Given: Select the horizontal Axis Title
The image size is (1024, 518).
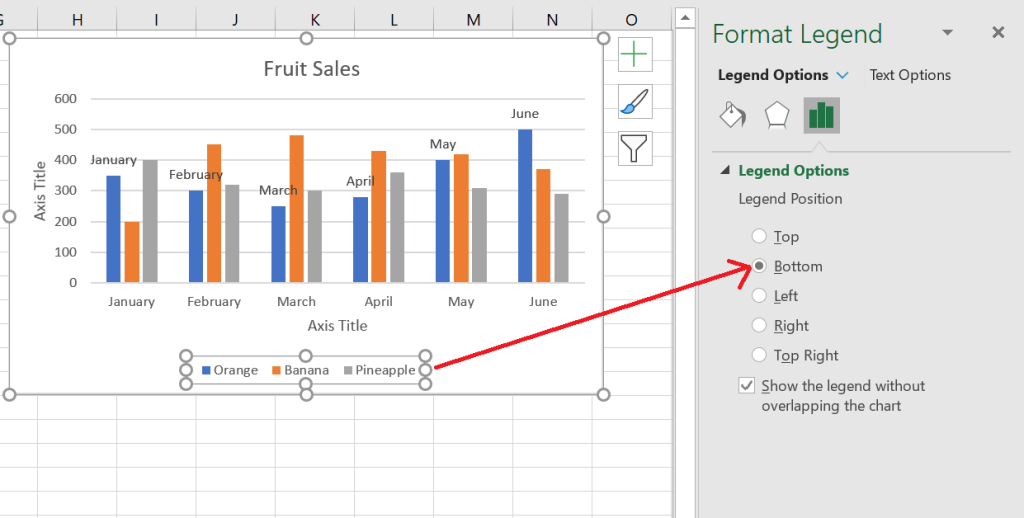Looking at the screenshot, I should 338,325.
